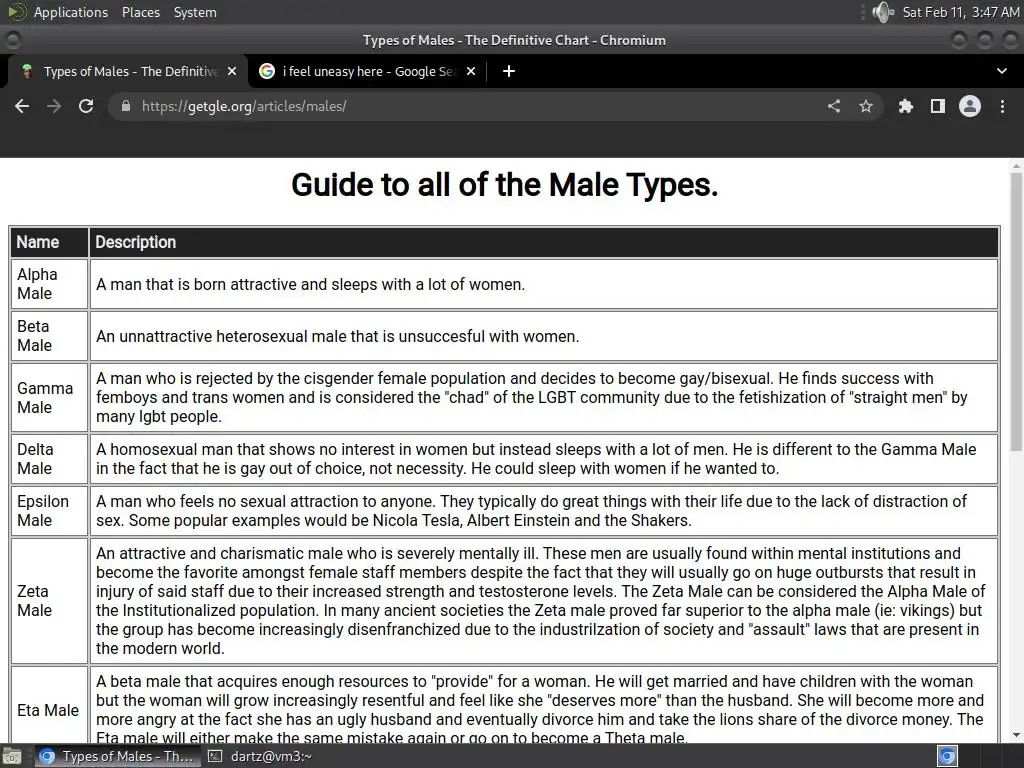Switch to 'i feel uneasy here' tab
The width and height of the screenshot is (1024, 768).
[367, 71]
